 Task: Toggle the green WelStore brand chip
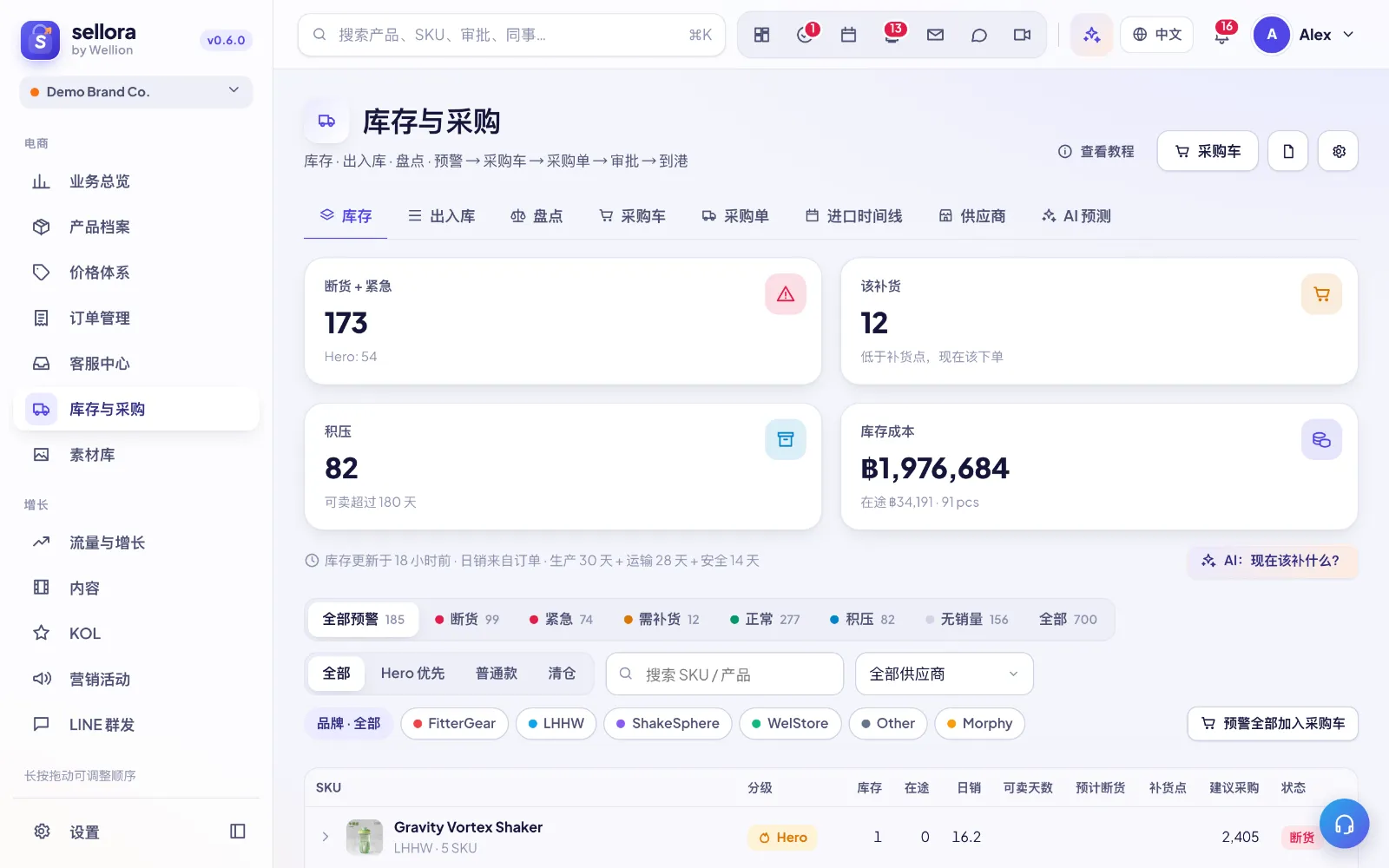click(x=790, y=723)
